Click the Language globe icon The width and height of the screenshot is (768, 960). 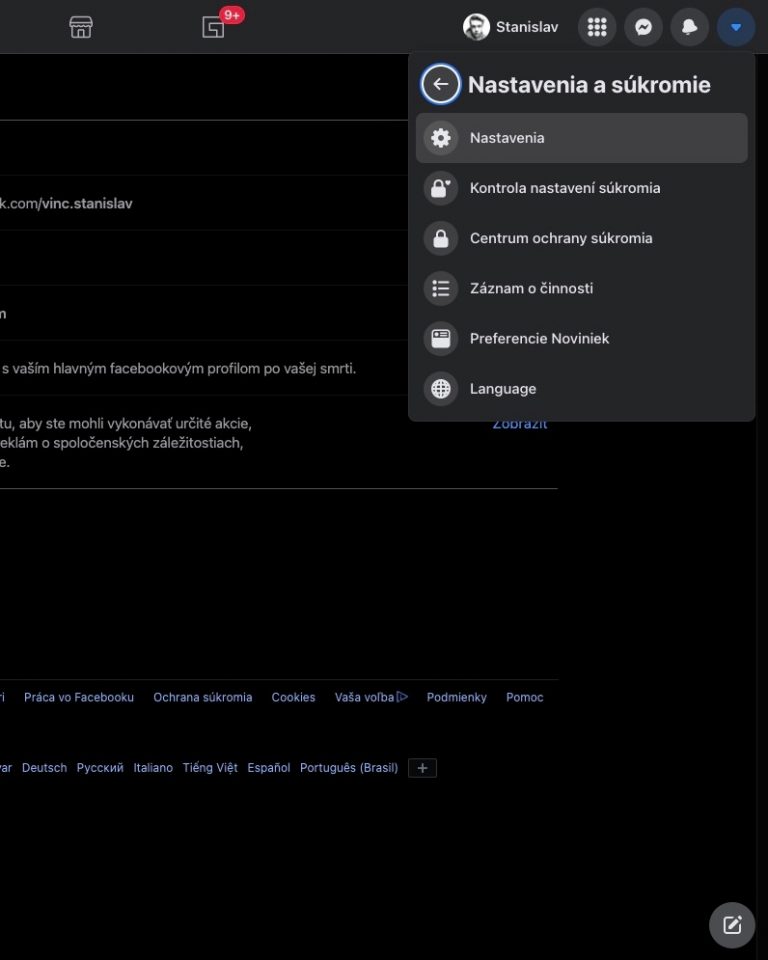[441, 389]
